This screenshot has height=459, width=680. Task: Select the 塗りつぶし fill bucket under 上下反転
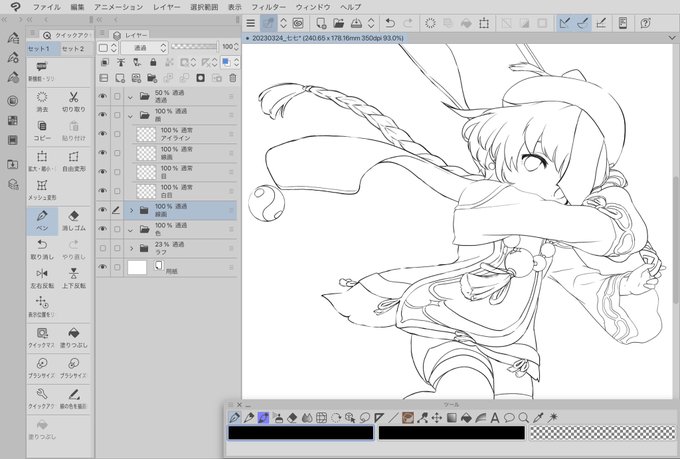click(74, 338)
